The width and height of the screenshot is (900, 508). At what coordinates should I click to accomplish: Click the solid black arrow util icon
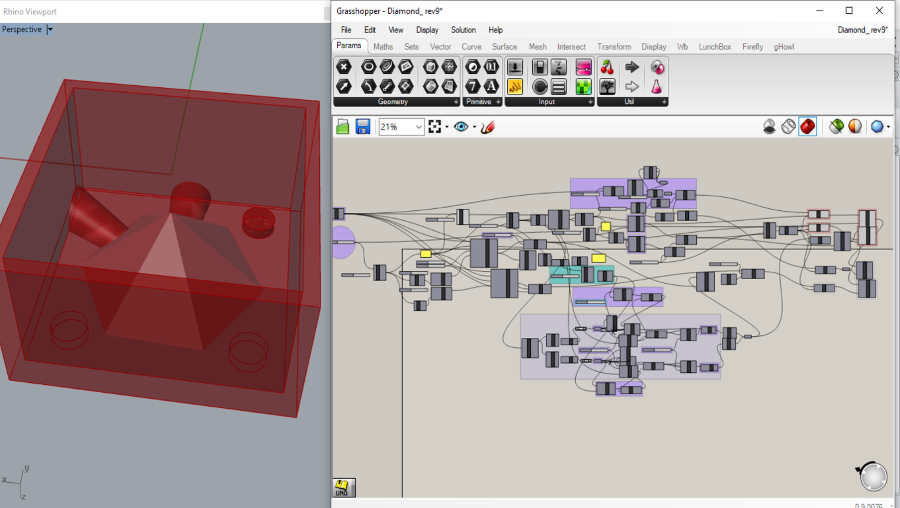tap(632, 67)
